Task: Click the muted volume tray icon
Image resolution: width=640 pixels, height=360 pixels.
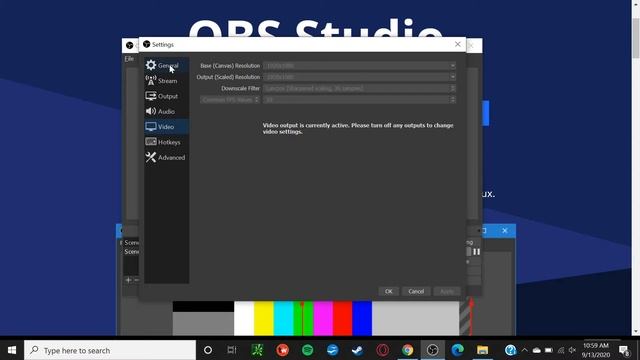Action: click(573, 350)
